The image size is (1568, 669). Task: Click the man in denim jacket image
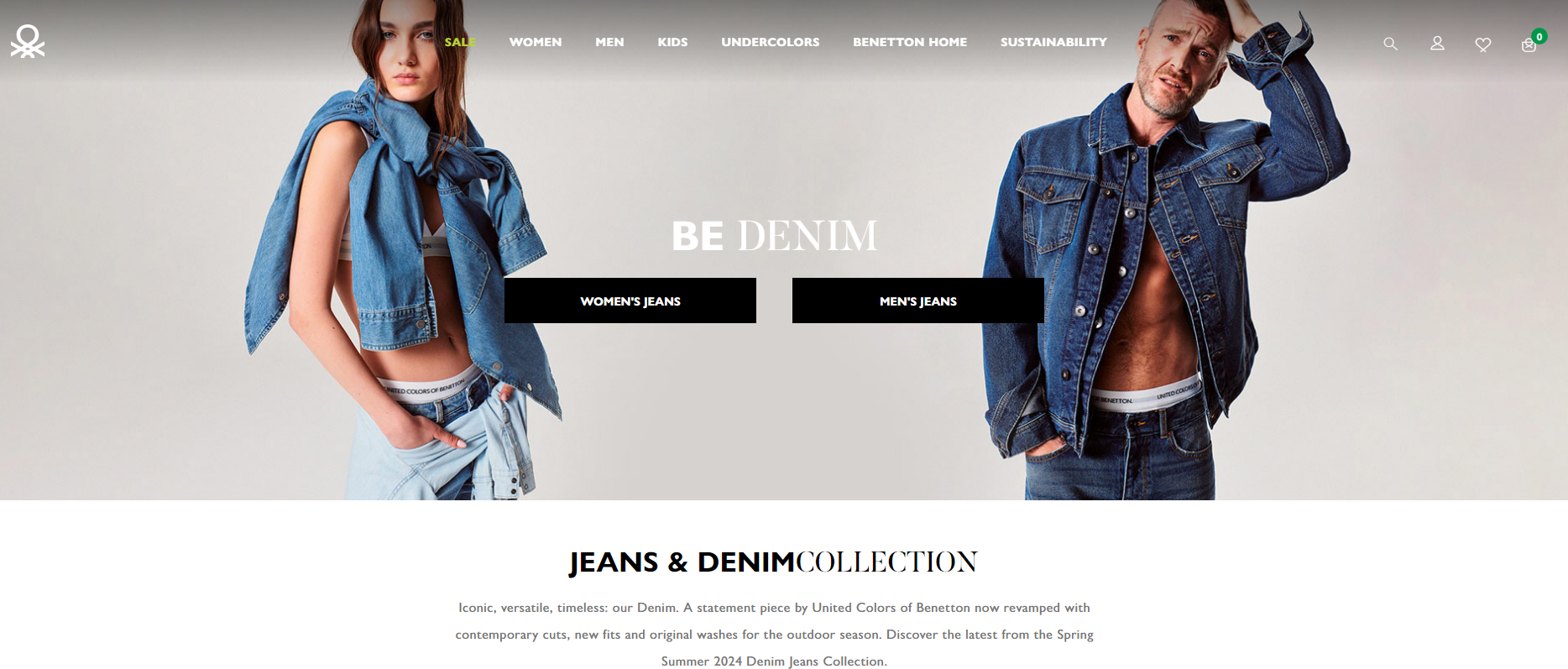pos(1167,250)
